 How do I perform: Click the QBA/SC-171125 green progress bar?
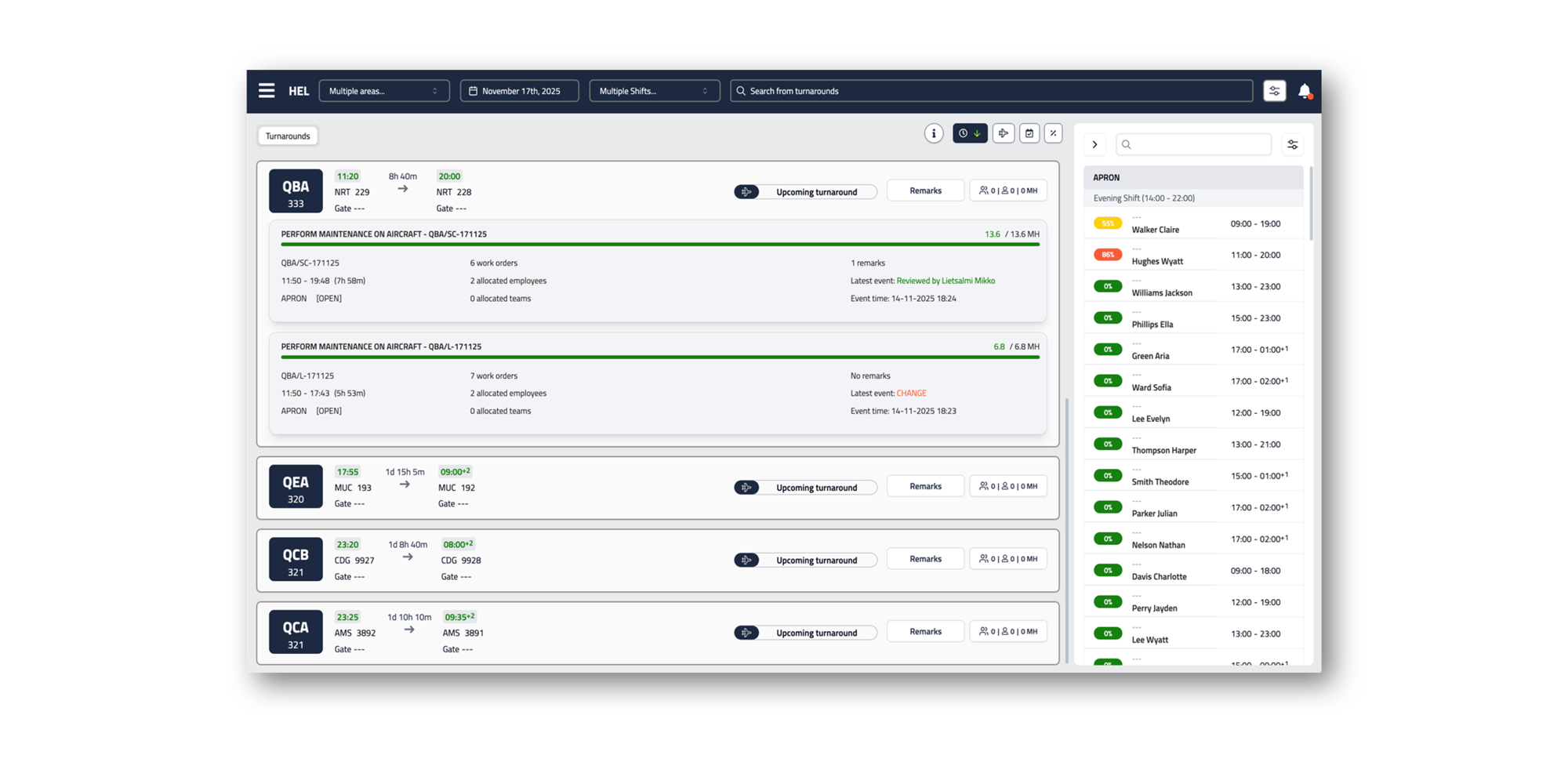(659, 245)
